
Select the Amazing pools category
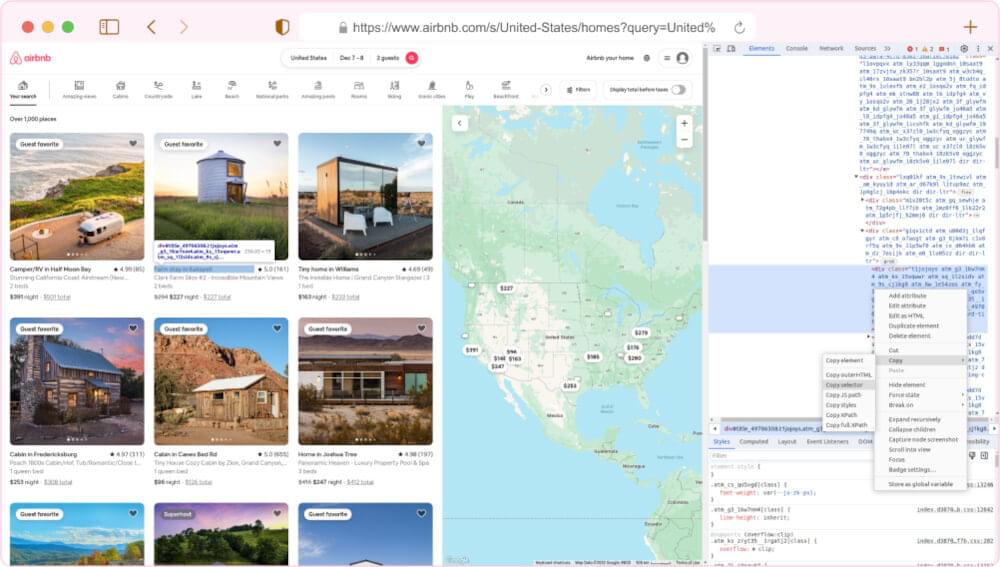pos(318,90)
